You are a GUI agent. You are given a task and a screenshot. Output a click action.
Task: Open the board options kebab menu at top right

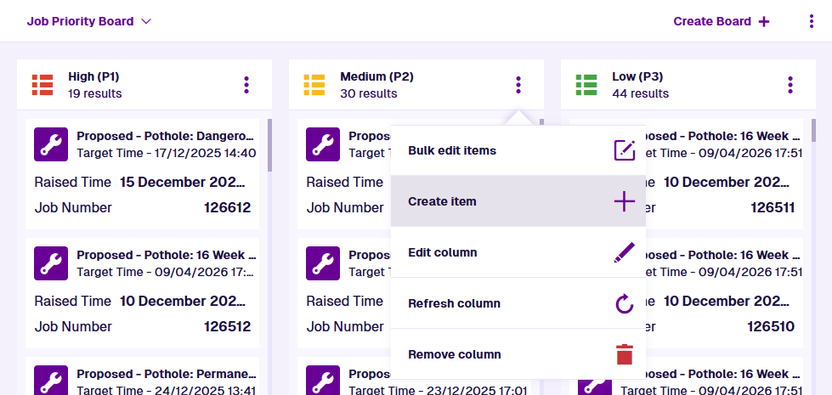811,21
